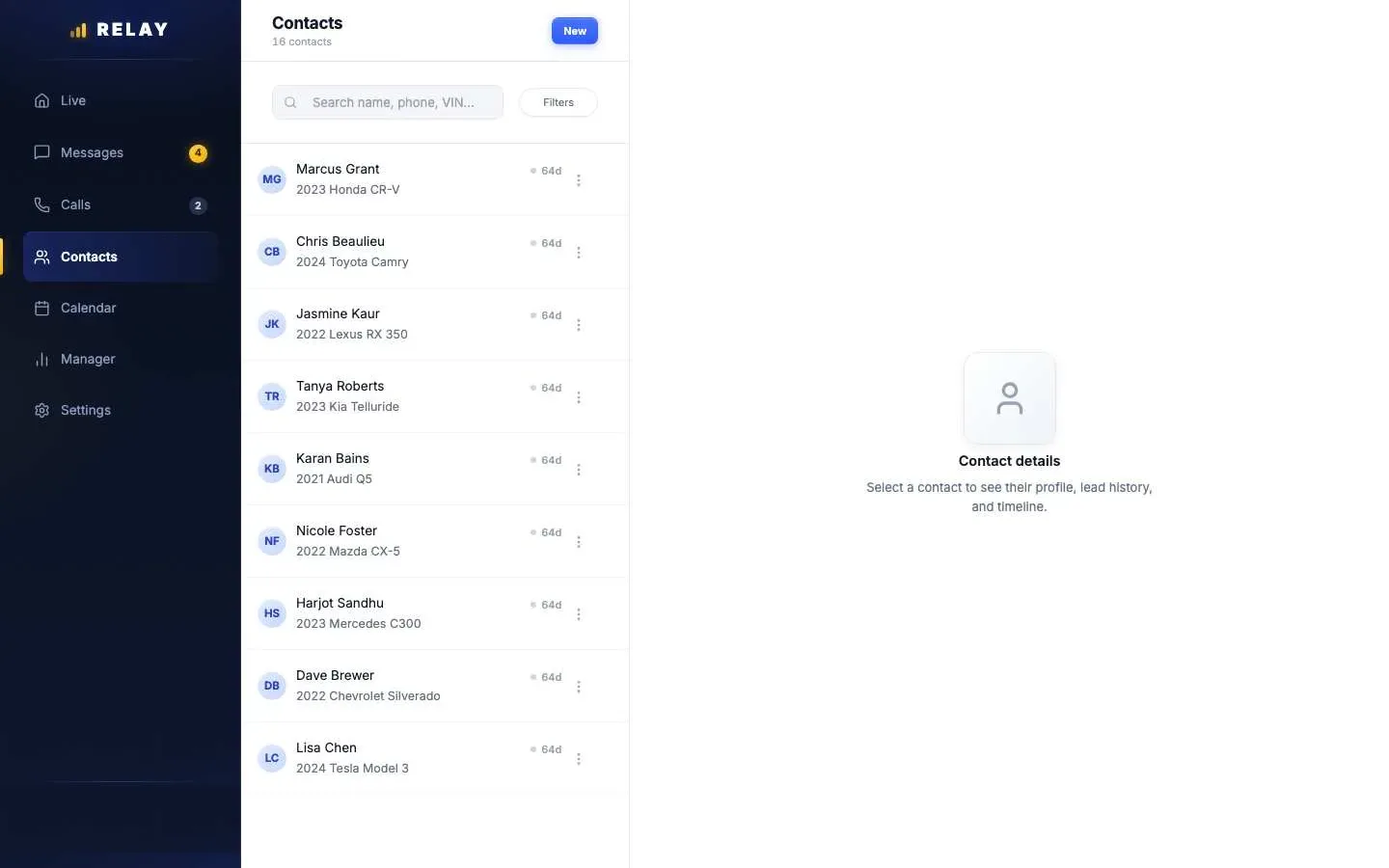Click the LC avatar for Lisa Chen
This screenshot has width=1389, height=868.
[272, 758]
